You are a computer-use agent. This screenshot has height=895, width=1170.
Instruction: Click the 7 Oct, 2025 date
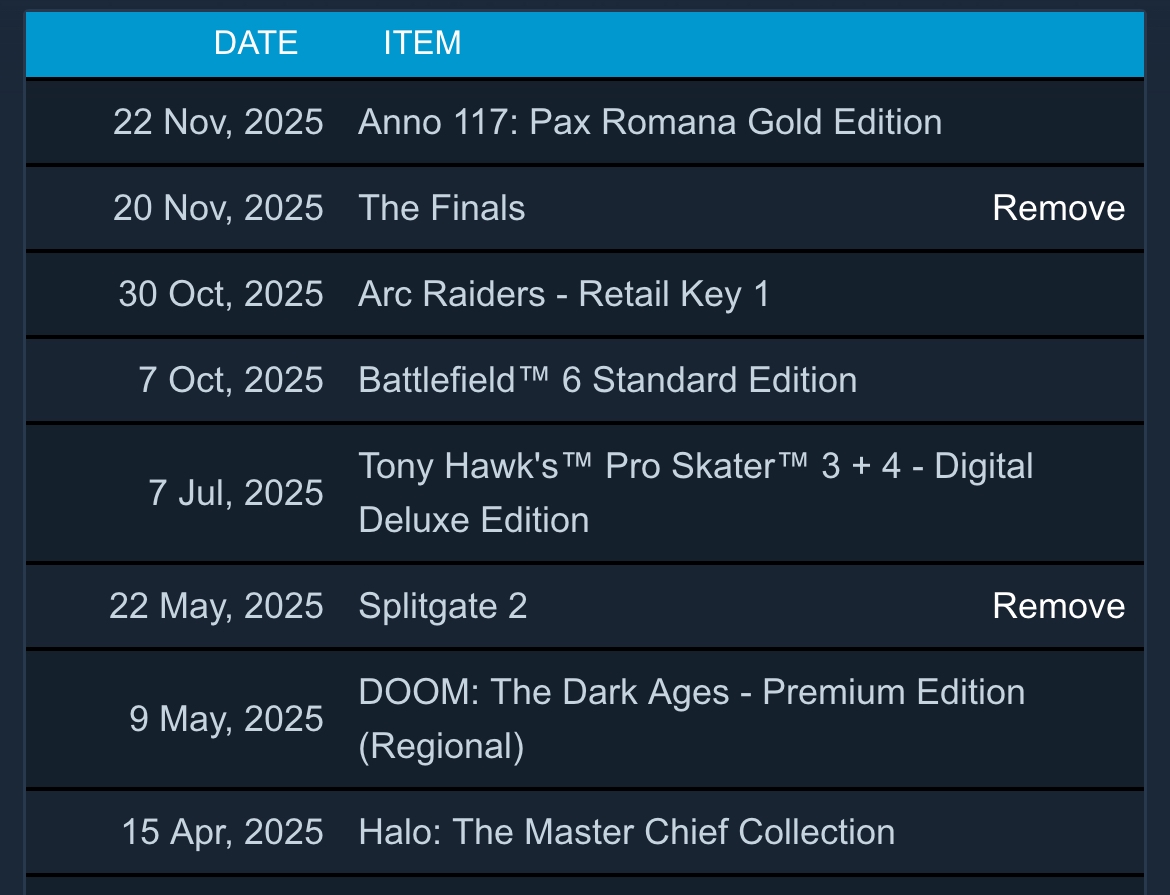[231, 380]
